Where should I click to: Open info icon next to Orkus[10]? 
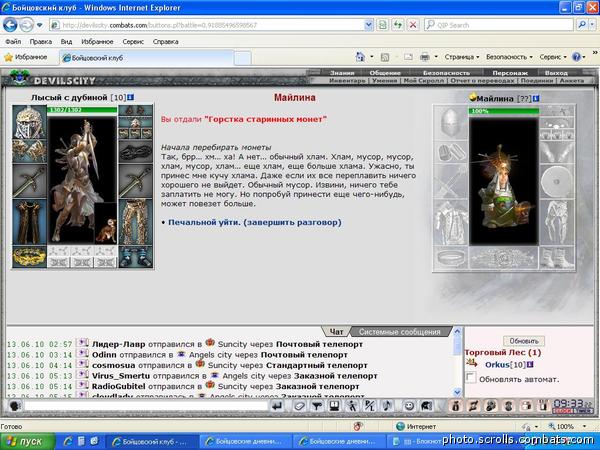click(530, 365)
